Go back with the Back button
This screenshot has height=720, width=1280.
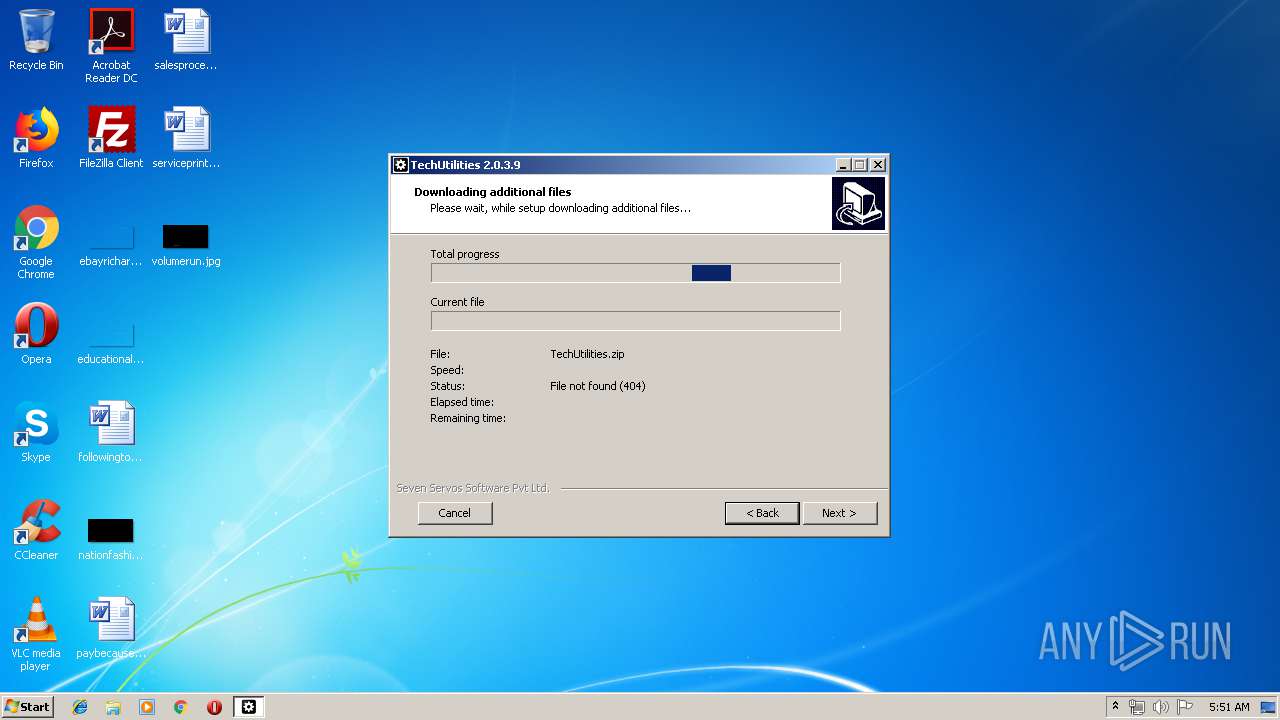tap(762, 513)
